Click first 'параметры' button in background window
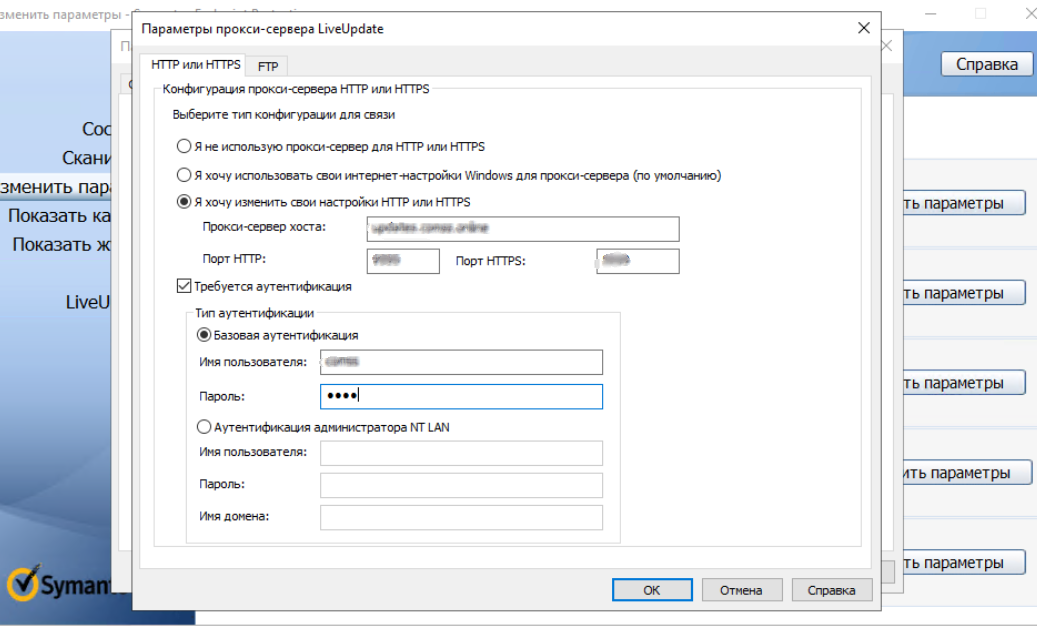Viewport: 1037px width, 638px height. pyautogui.click(x=964, y=203)
